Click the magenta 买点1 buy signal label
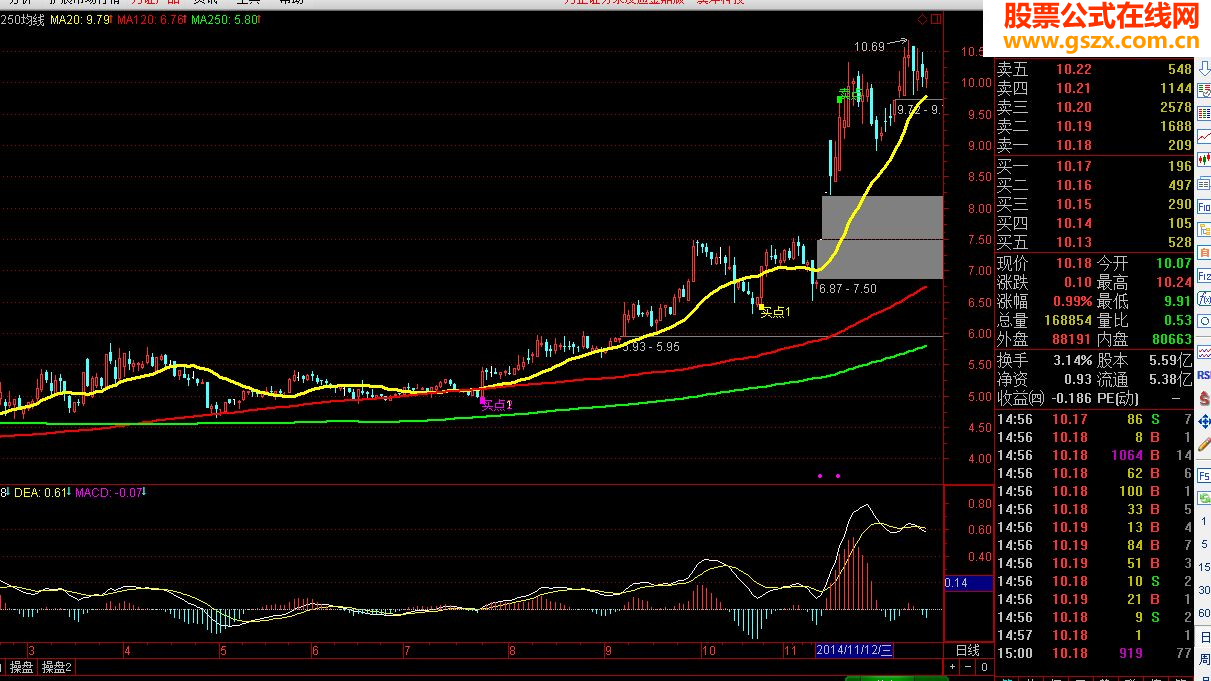1211x681 pixels. pos(496,405)
